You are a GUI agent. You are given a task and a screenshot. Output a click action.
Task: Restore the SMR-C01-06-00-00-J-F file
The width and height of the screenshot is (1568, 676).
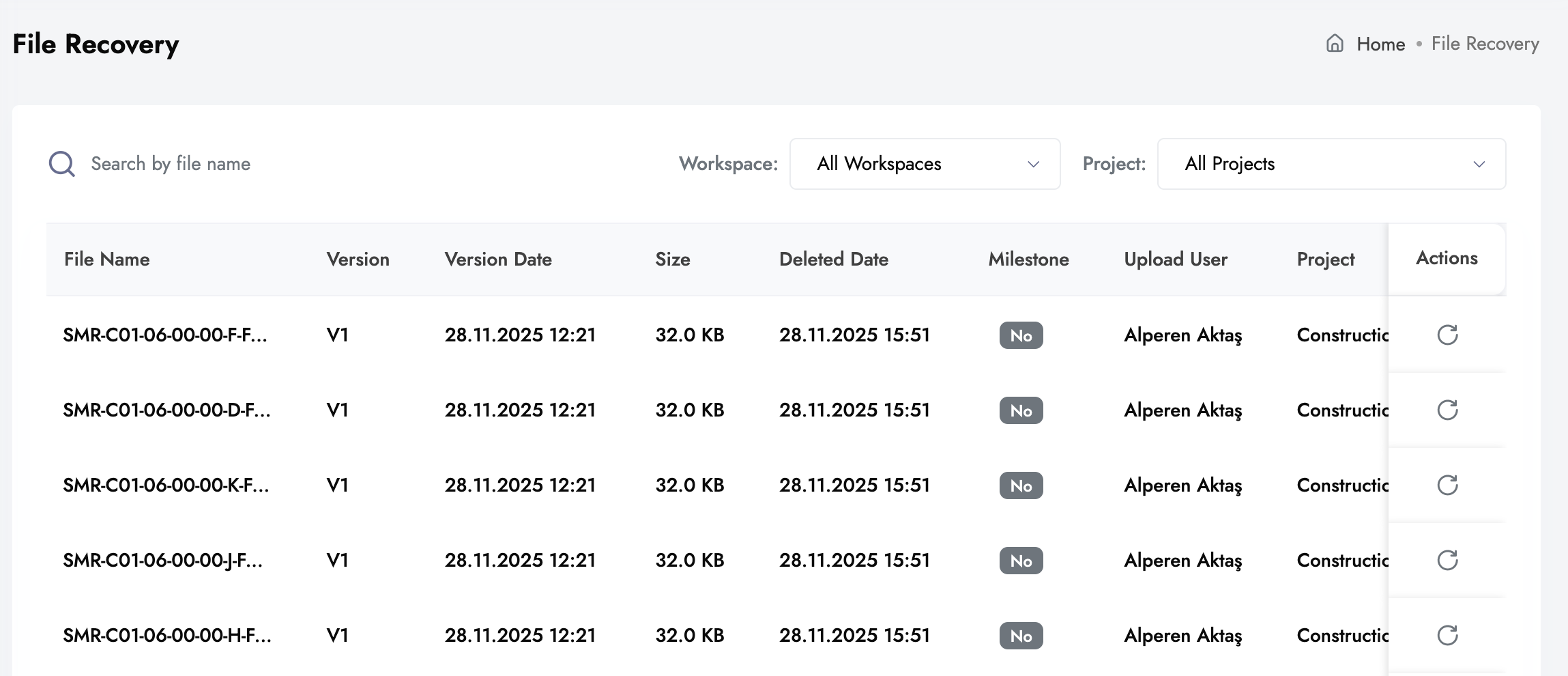tap(1447, 560)
